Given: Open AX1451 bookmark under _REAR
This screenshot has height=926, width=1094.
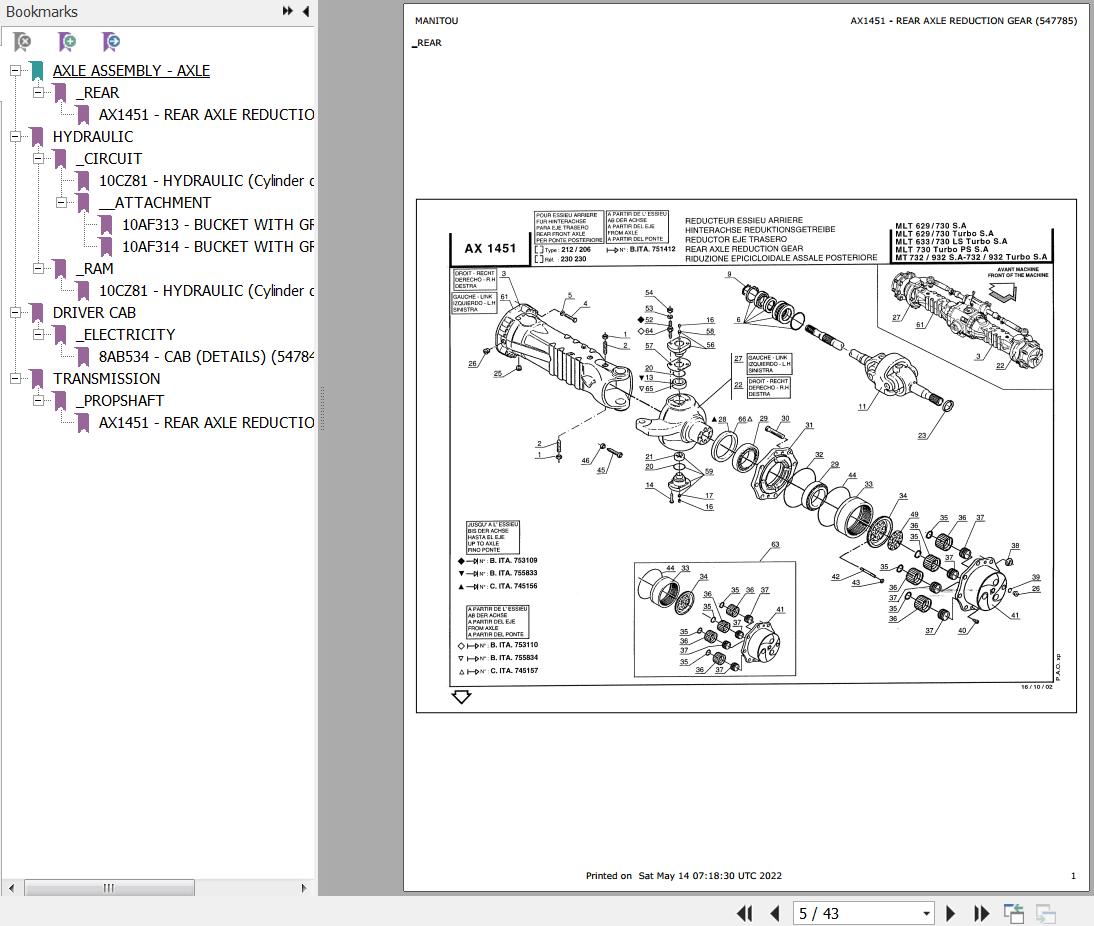Looking at the screenshot, I should 206,114.
